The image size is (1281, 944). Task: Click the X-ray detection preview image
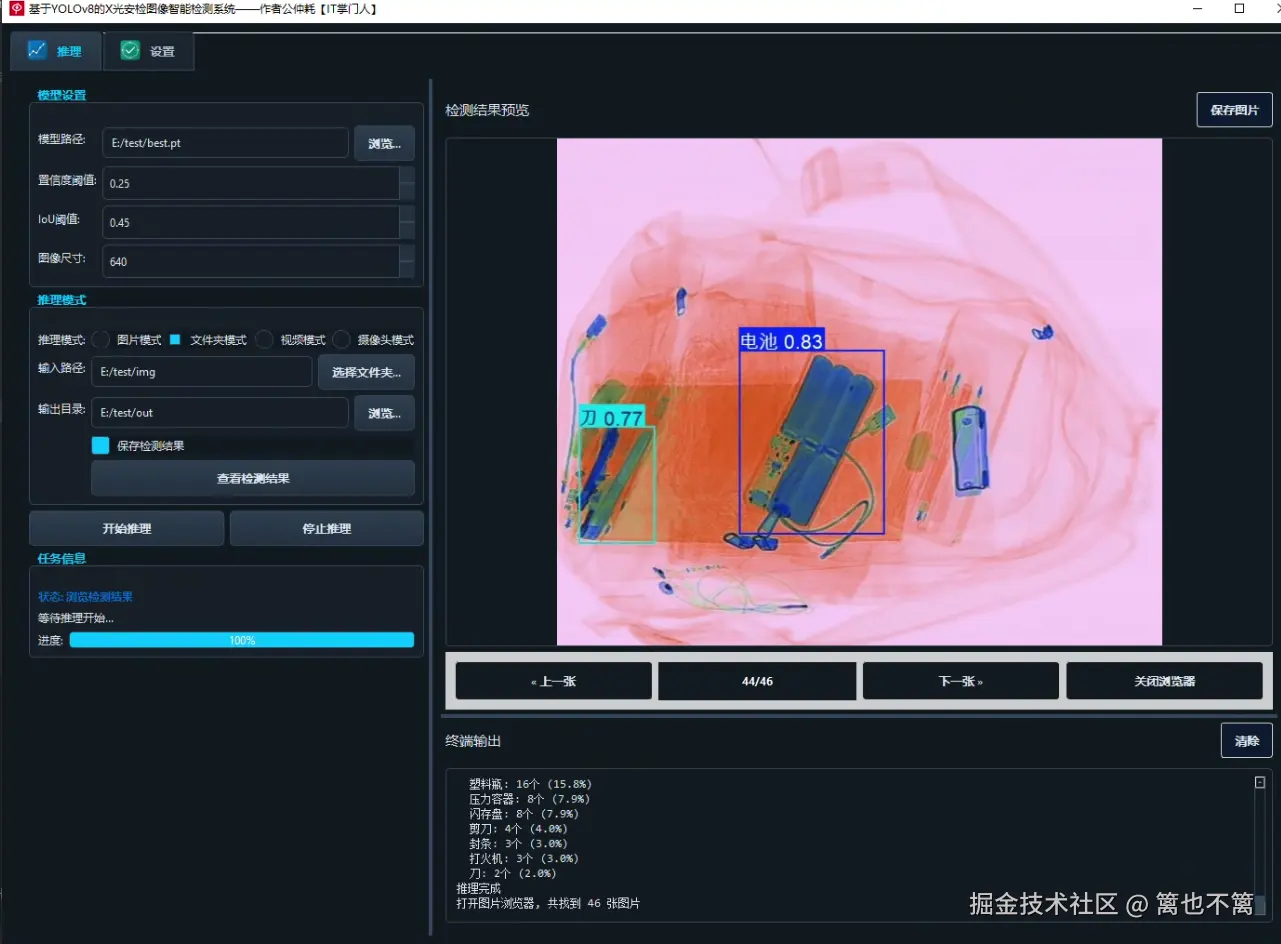[859, 392]
